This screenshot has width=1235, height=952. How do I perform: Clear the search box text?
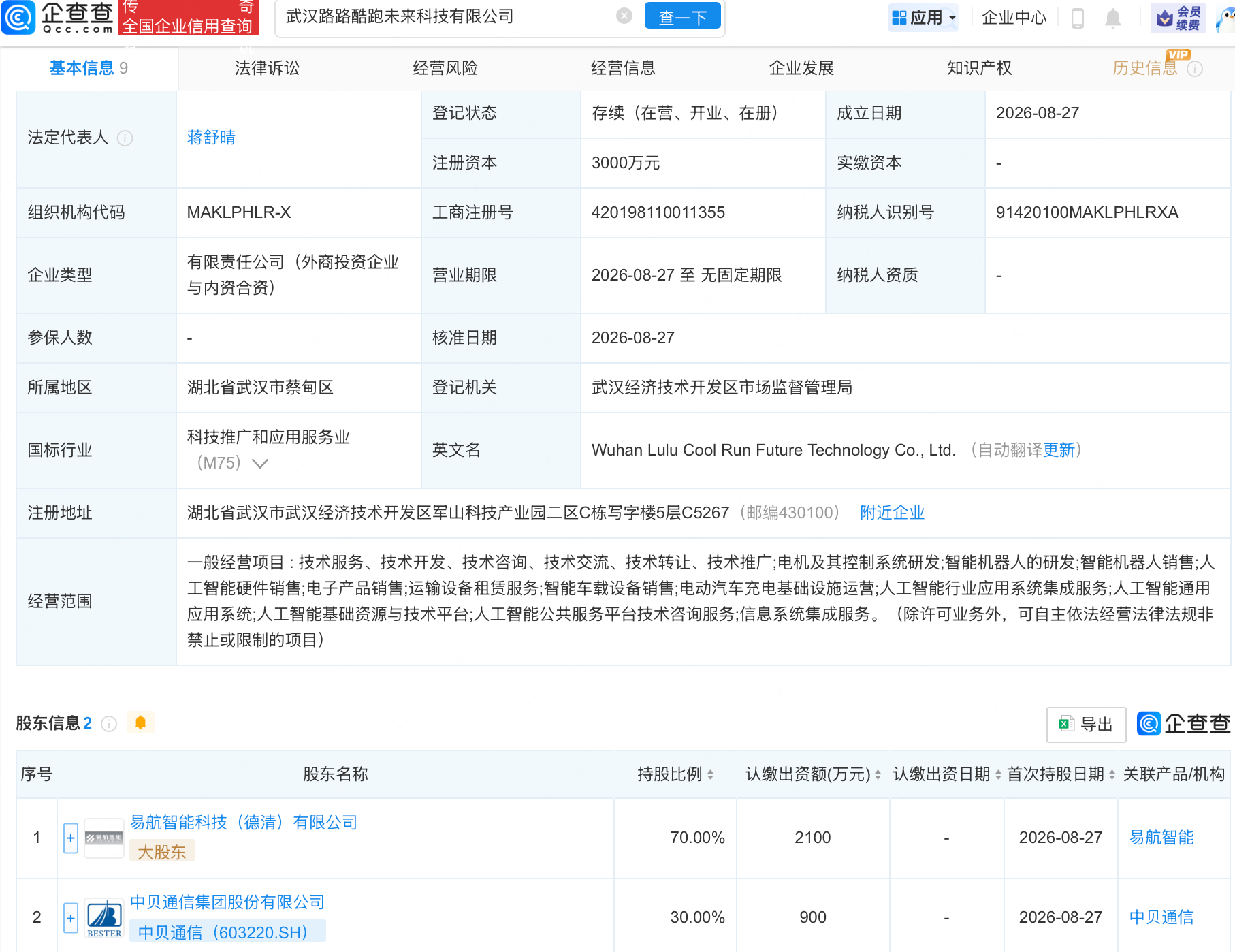[x=624, y=16]
